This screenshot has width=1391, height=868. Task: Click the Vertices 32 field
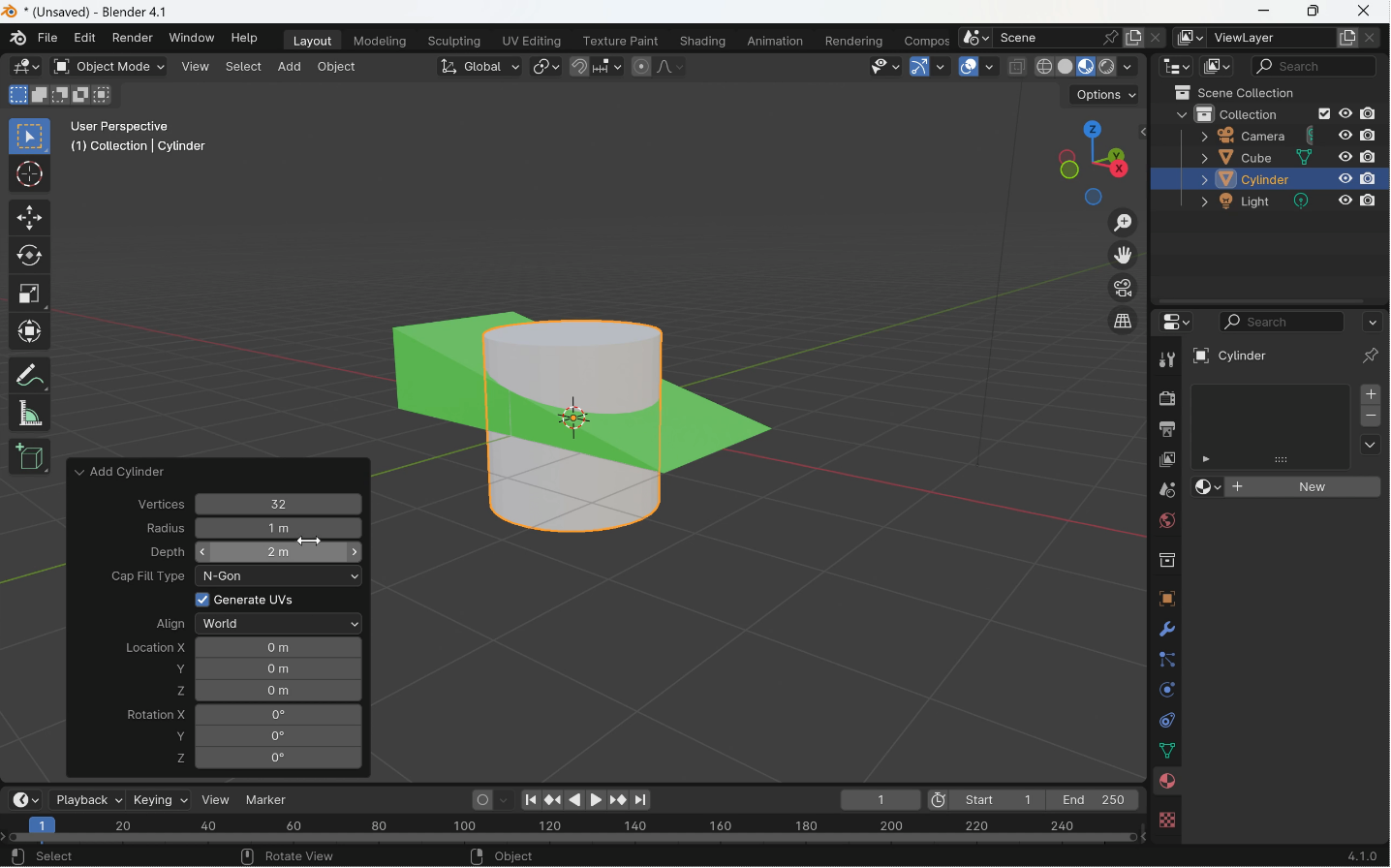click(279, 505)
